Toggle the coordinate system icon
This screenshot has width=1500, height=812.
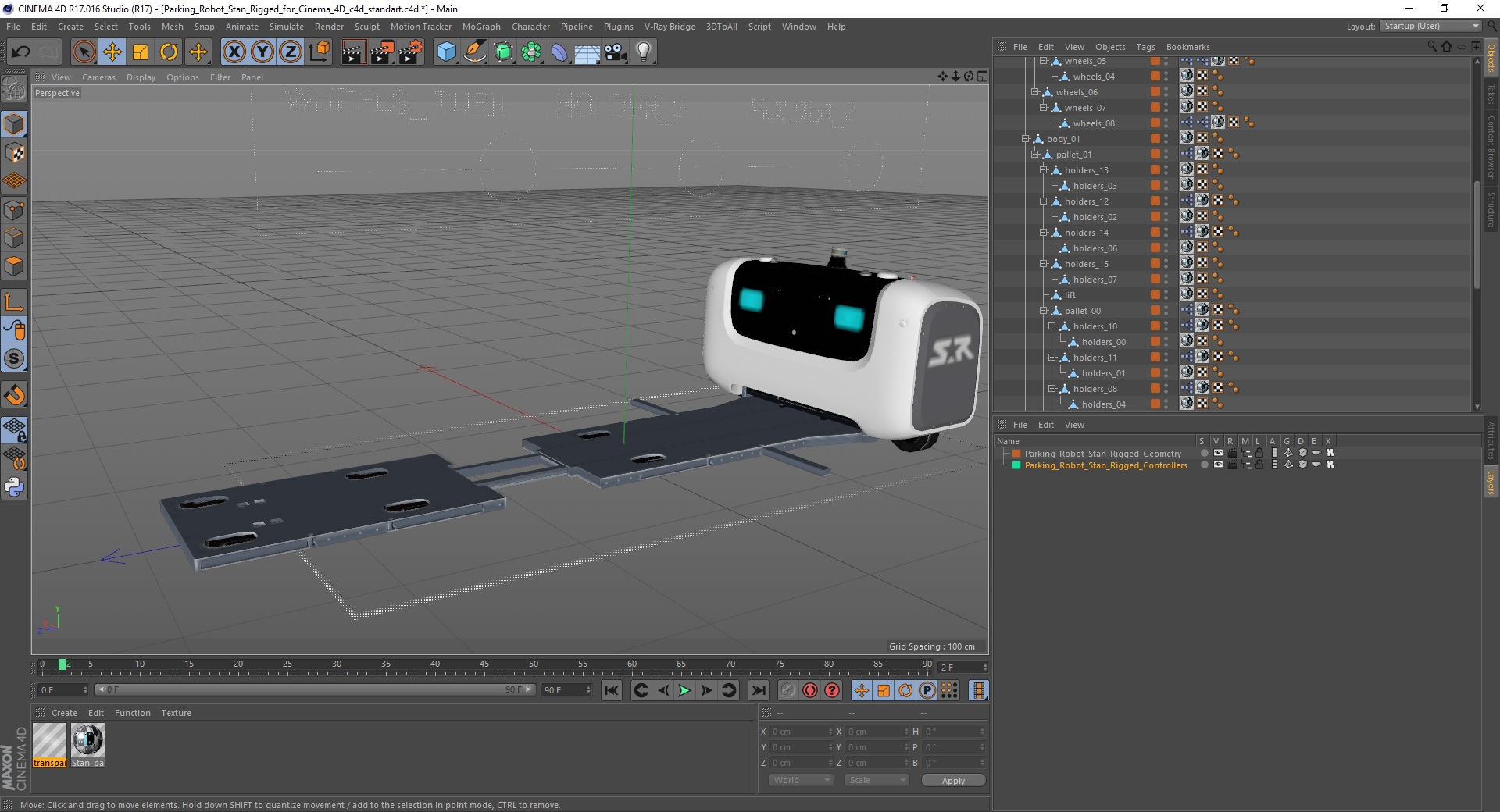[x=320, y=52]
